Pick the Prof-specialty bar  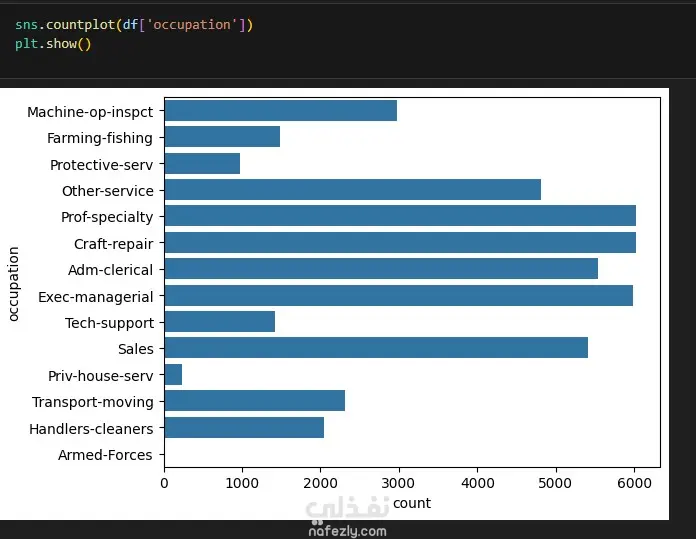point(400,216)
